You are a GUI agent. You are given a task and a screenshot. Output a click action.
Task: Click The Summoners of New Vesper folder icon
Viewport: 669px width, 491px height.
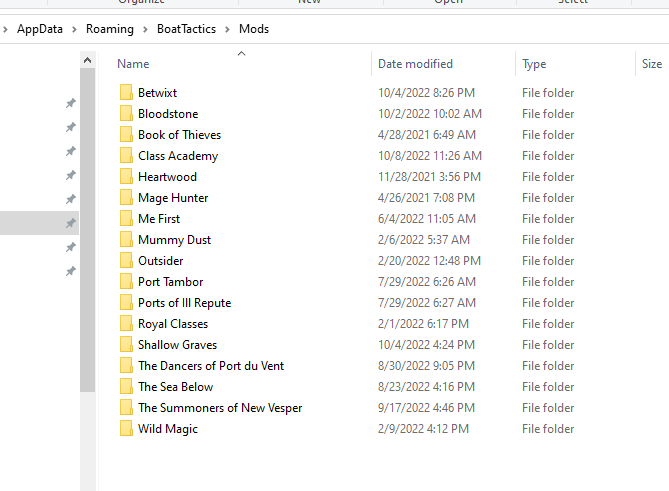point(126,407)
